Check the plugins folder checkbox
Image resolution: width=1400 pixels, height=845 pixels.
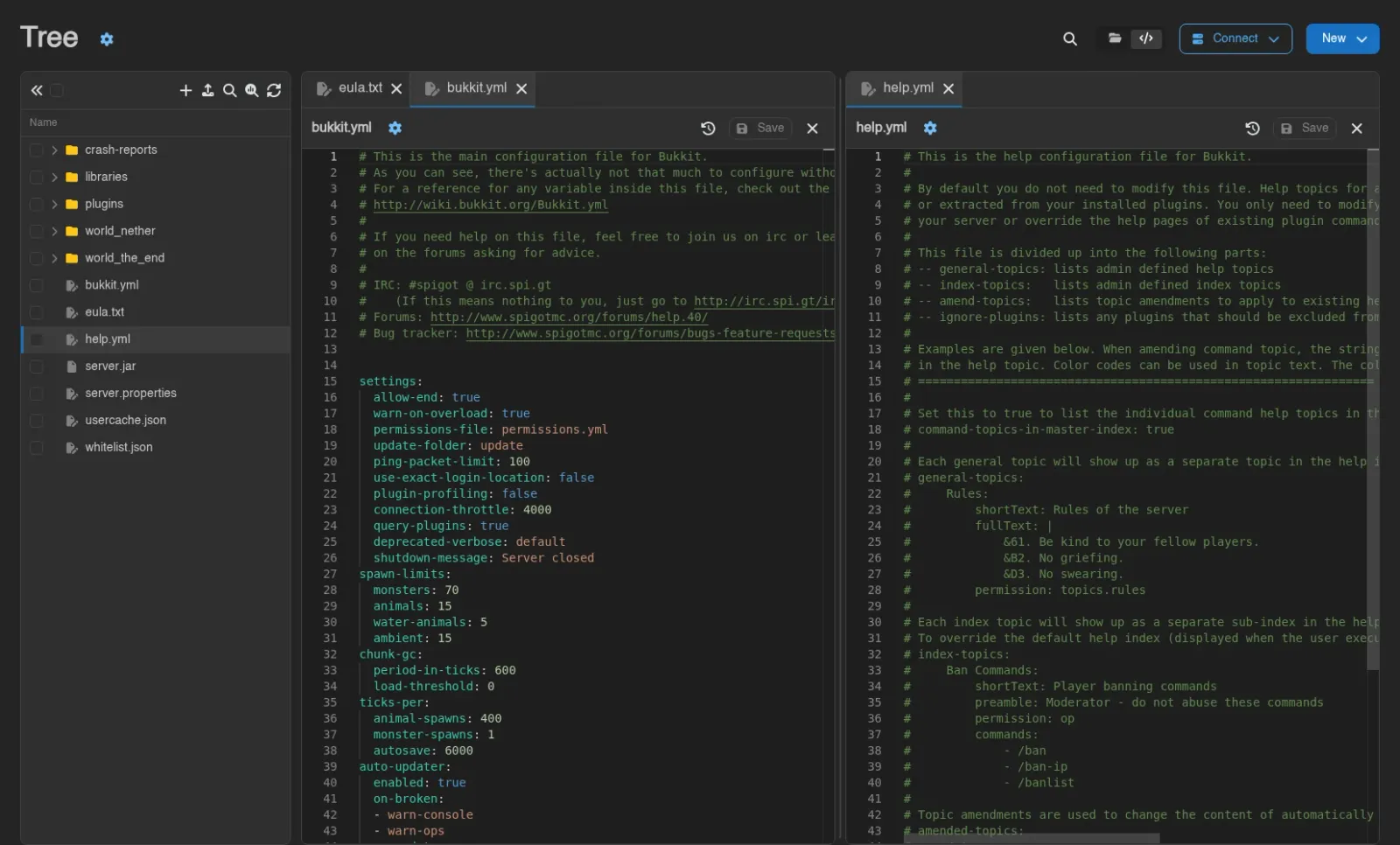(36, 205)
